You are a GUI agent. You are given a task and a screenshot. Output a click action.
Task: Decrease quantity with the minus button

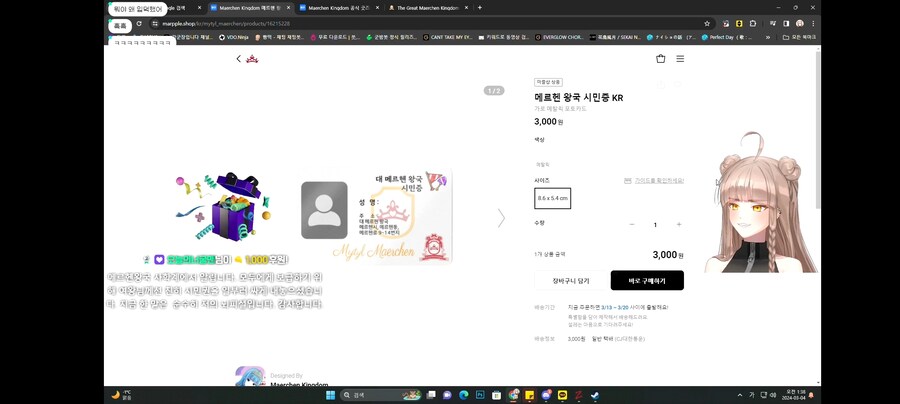(632, 224)
